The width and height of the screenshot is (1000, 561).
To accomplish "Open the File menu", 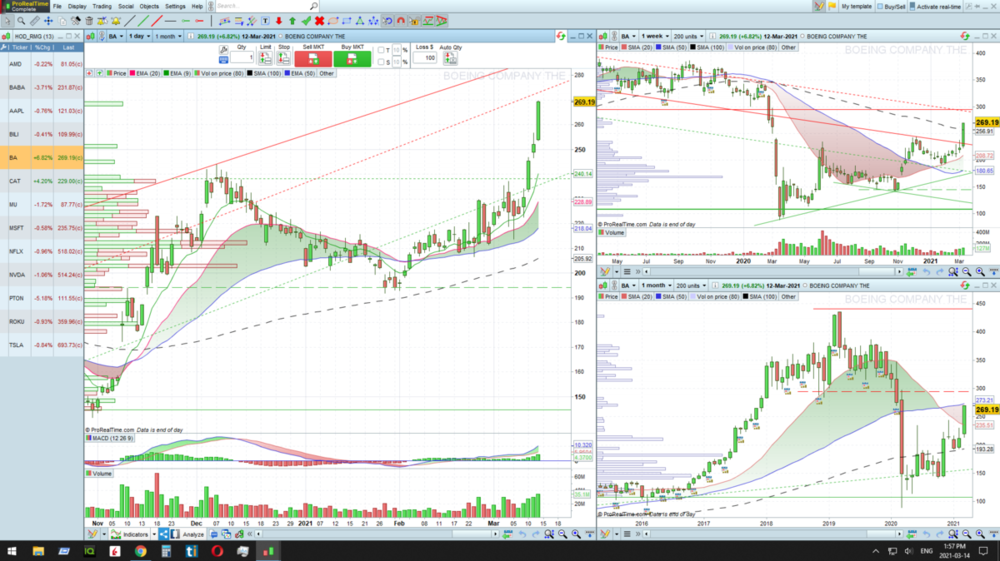I will [x=57, y=6].
